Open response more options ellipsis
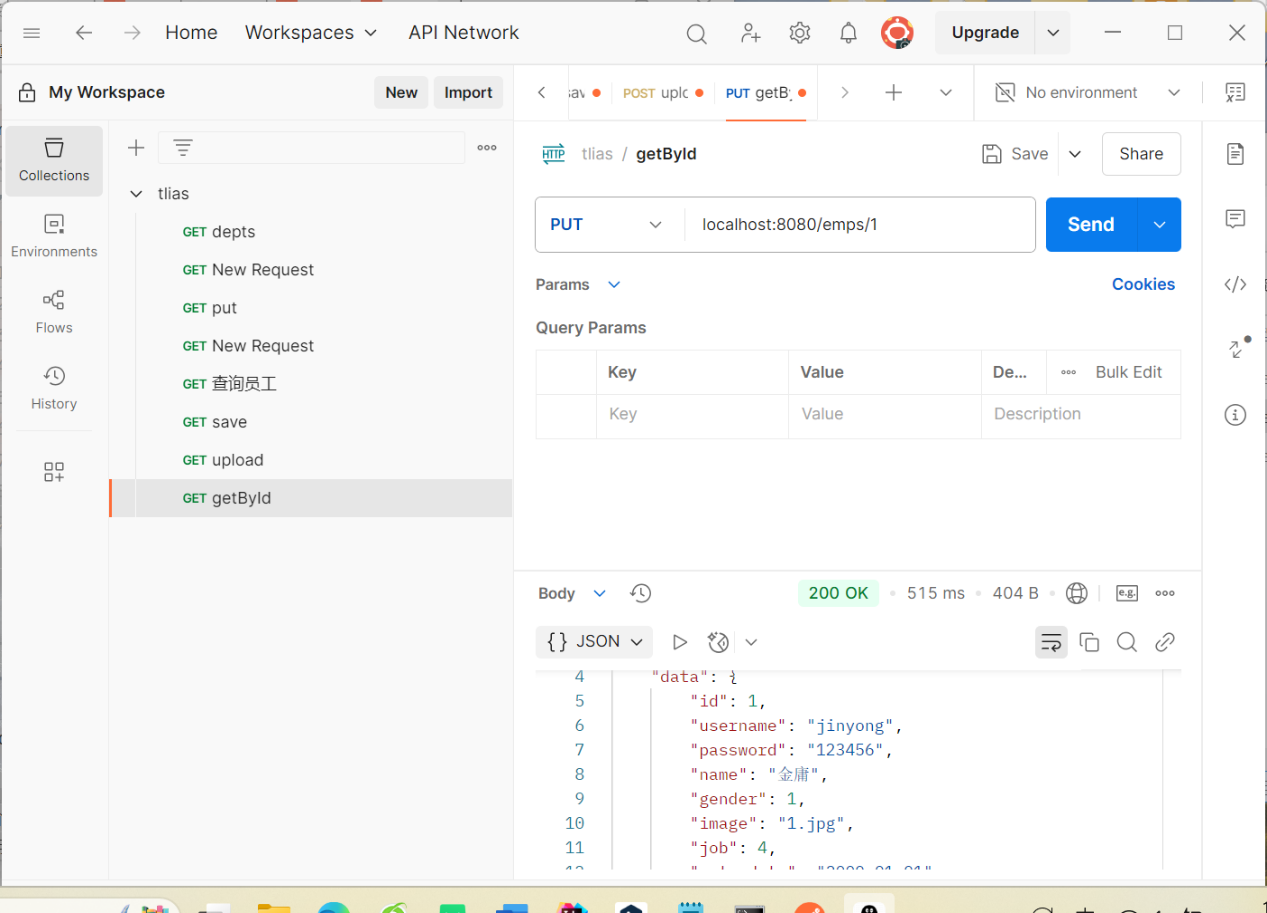Viewport: 1267px width, 913px height. pos(1165,593)
